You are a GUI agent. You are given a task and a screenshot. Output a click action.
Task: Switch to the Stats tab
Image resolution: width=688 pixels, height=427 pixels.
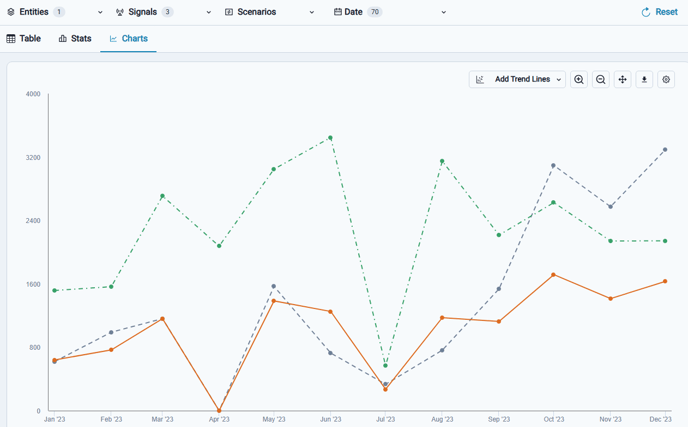coord(75,38)
